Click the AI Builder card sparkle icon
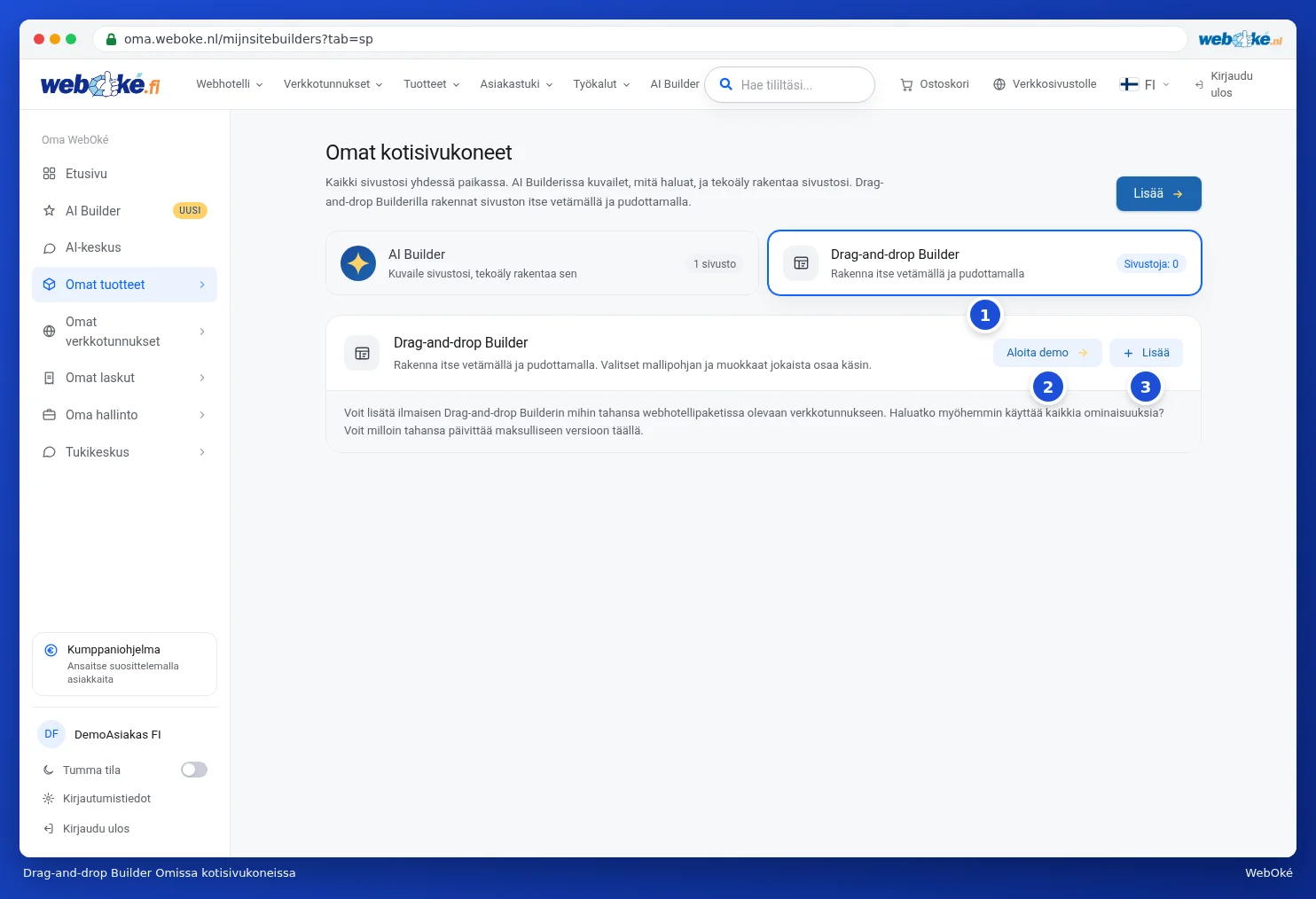The image size is (1316, 899). click(x=358, y=263)
